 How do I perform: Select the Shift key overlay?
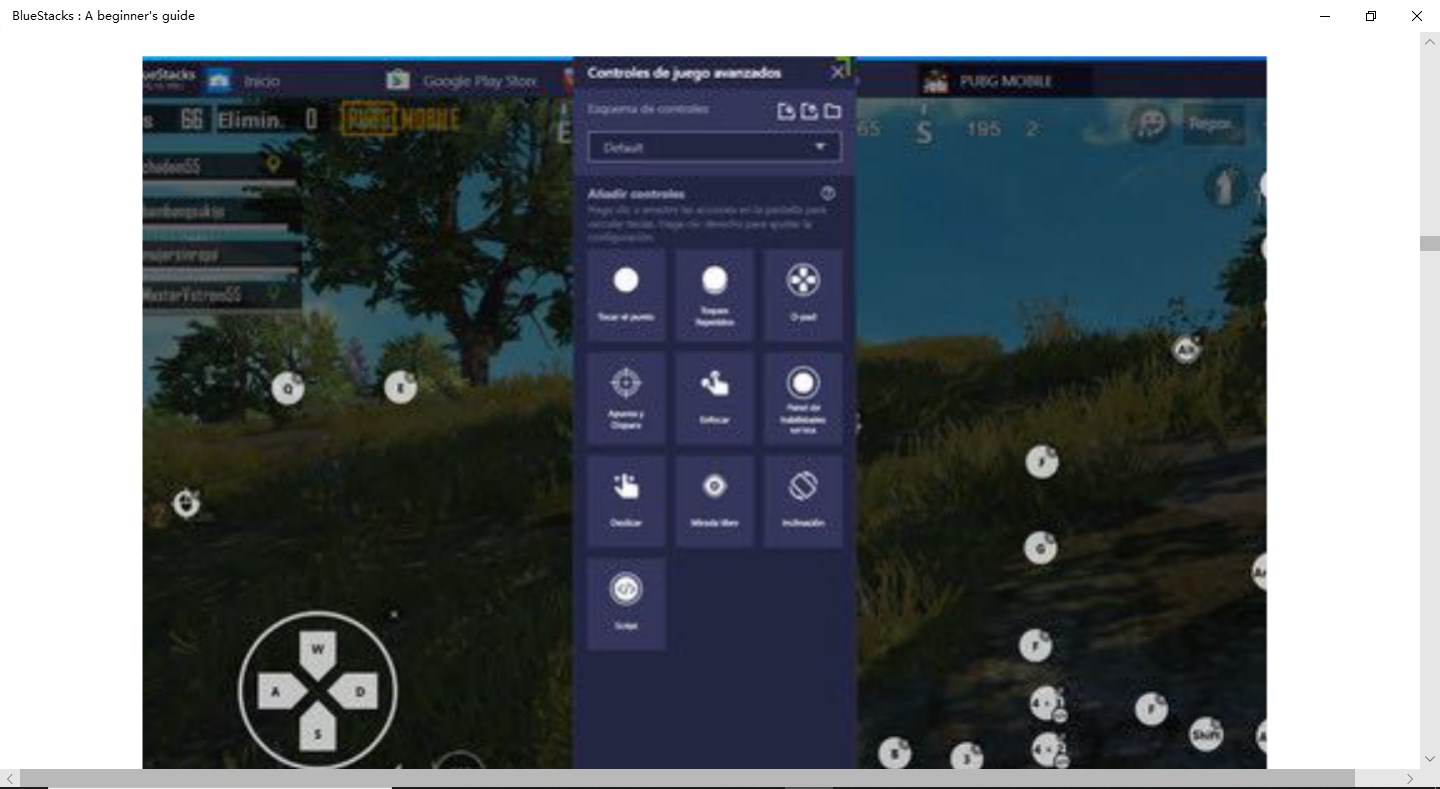coord(1206,735)
